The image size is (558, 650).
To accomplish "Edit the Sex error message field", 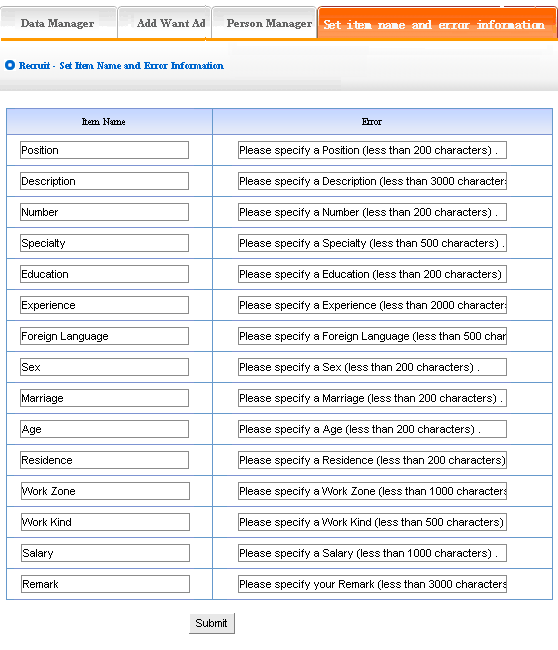I will tap(372, 367).
